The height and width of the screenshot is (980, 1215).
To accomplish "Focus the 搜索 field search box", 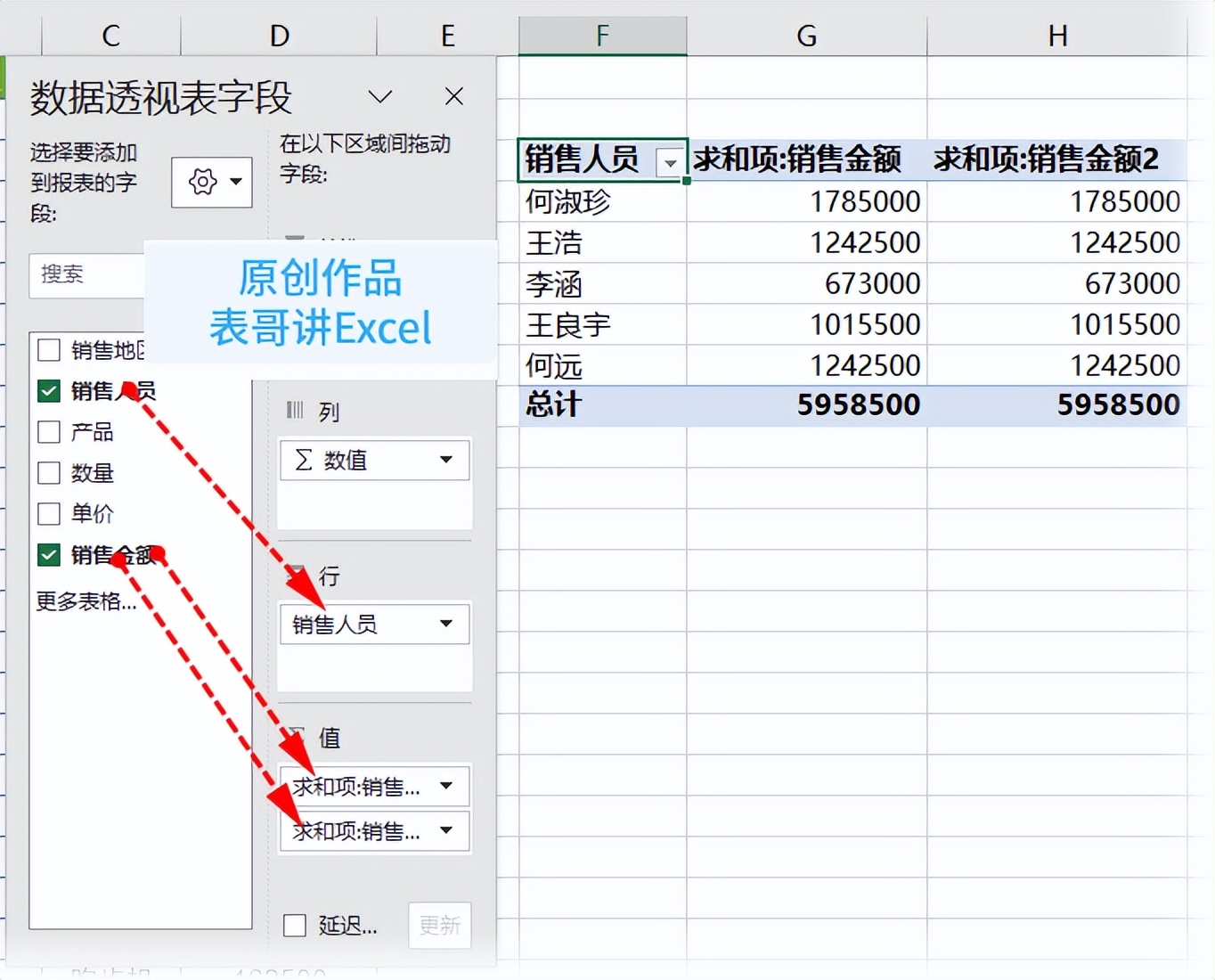I will tap(87, 274).
